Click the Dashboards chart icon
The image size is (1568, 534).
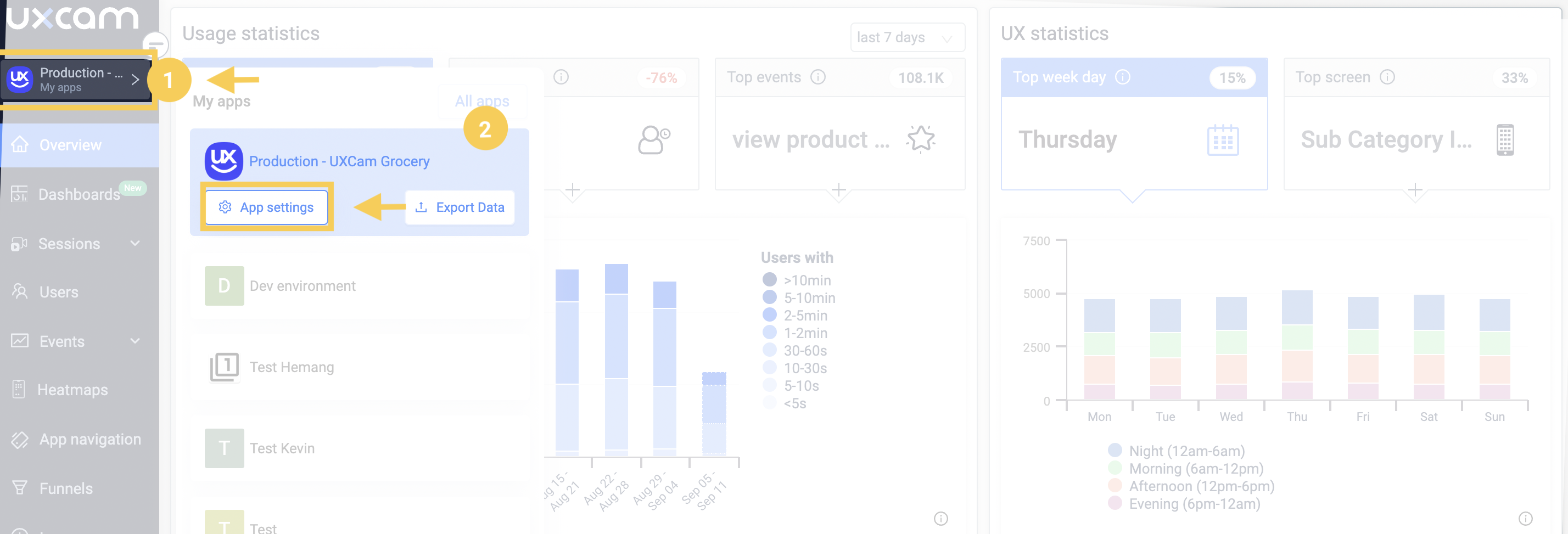(19, 193)
